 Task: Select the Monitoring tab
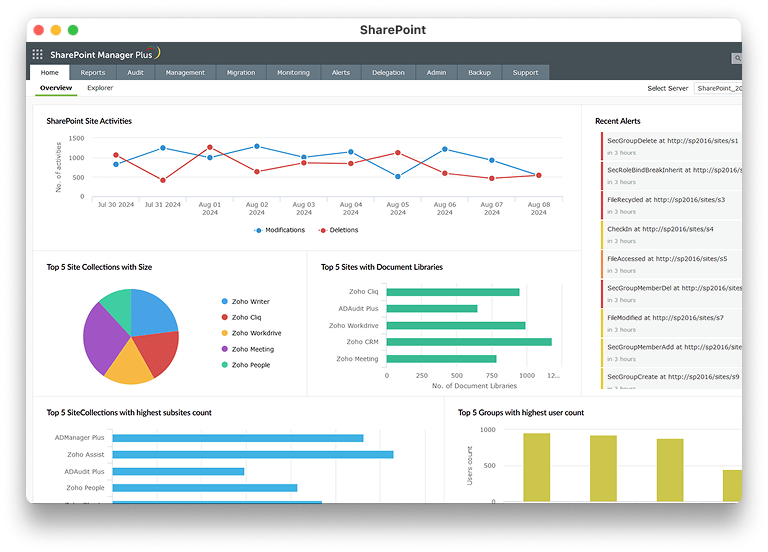click(293, 72)
